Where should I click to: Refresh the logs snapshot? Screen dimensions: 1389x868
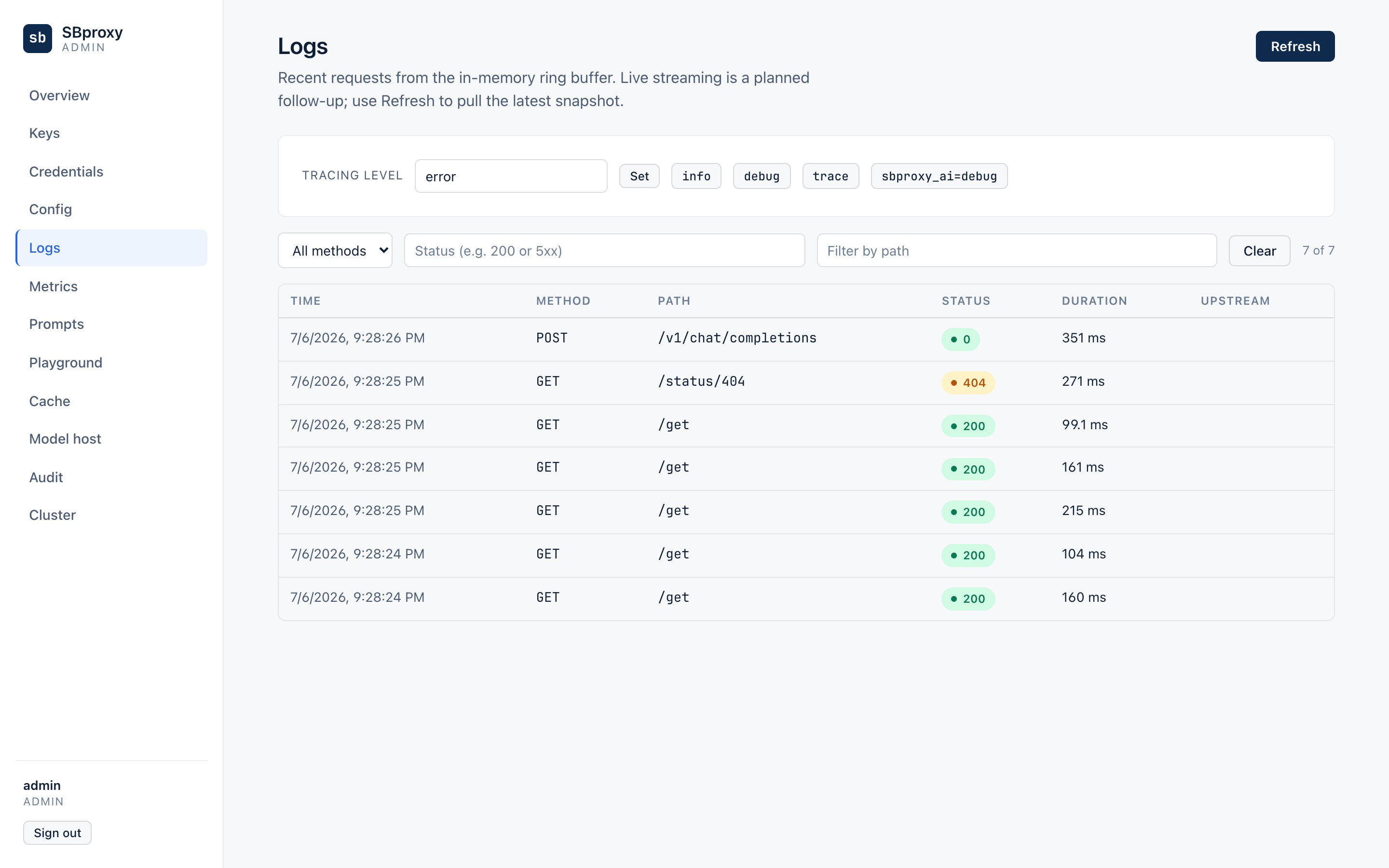(1295, 46)
